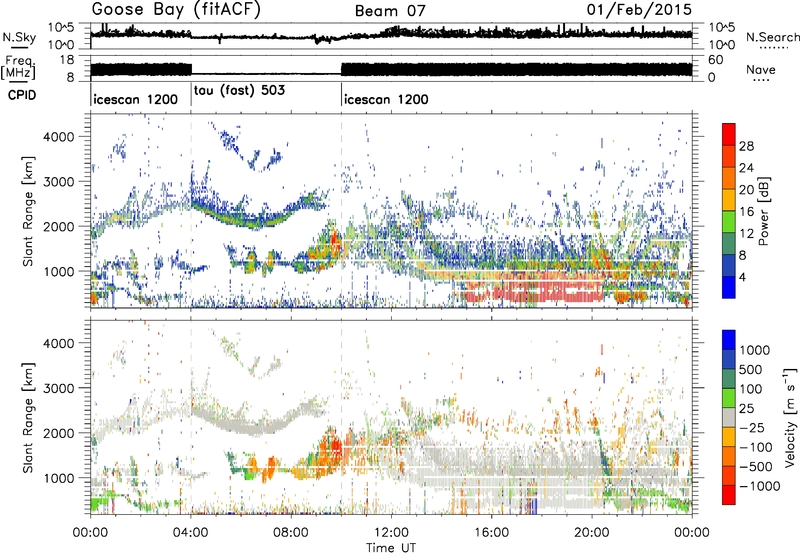The image size is (800, 554).
Task: Click the 'Freq. [MHz]' axis label
Action: tap(18, 68)
